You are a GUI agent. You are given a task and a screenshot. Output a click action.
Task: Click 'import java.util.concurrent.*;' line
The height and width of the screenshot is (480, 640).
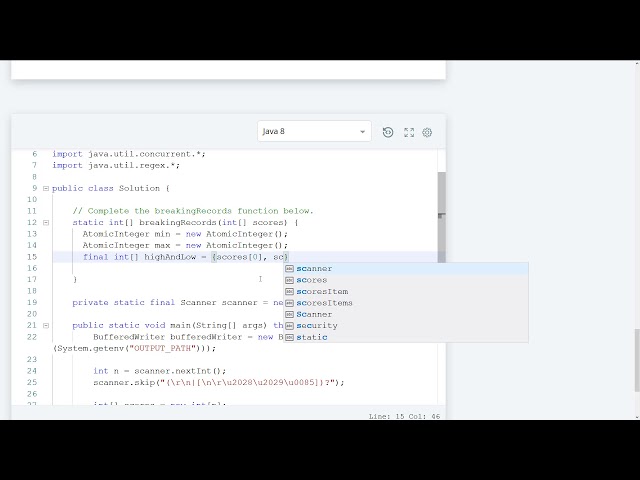click(x=129, y=154)
